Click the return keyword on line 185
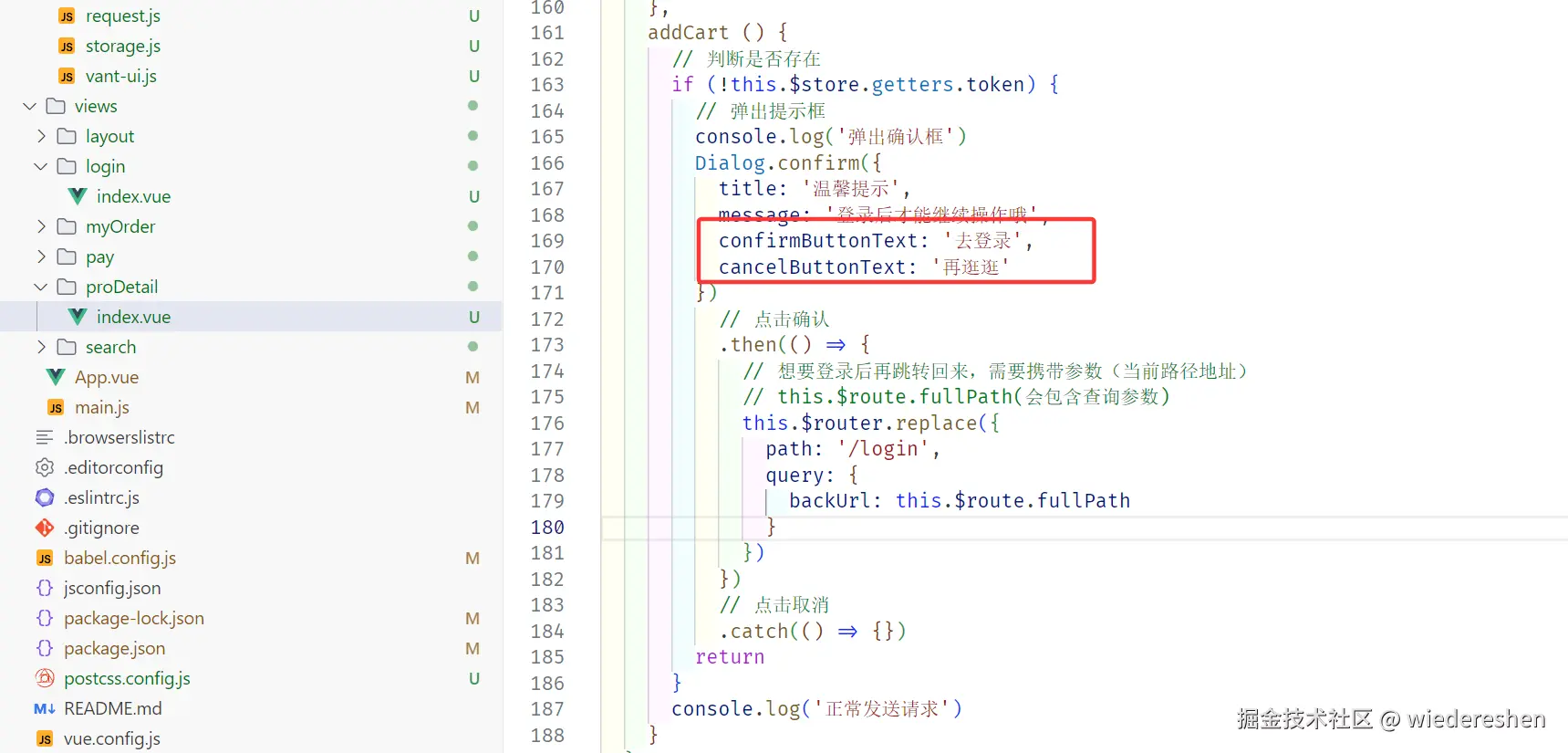The width and height of the screenshot is (1568, 753). [x=730, y=657]
